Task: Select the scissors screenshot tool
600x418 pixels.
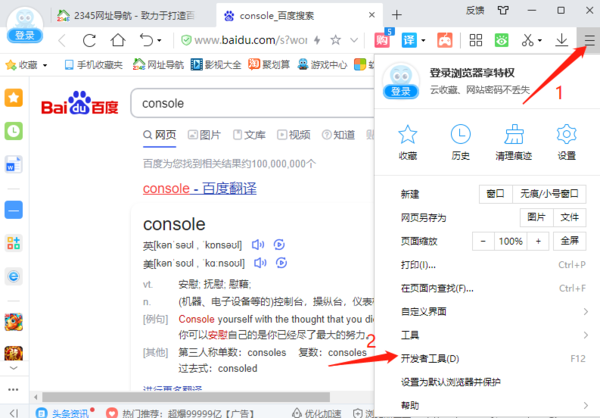Action: click(528, 40)
